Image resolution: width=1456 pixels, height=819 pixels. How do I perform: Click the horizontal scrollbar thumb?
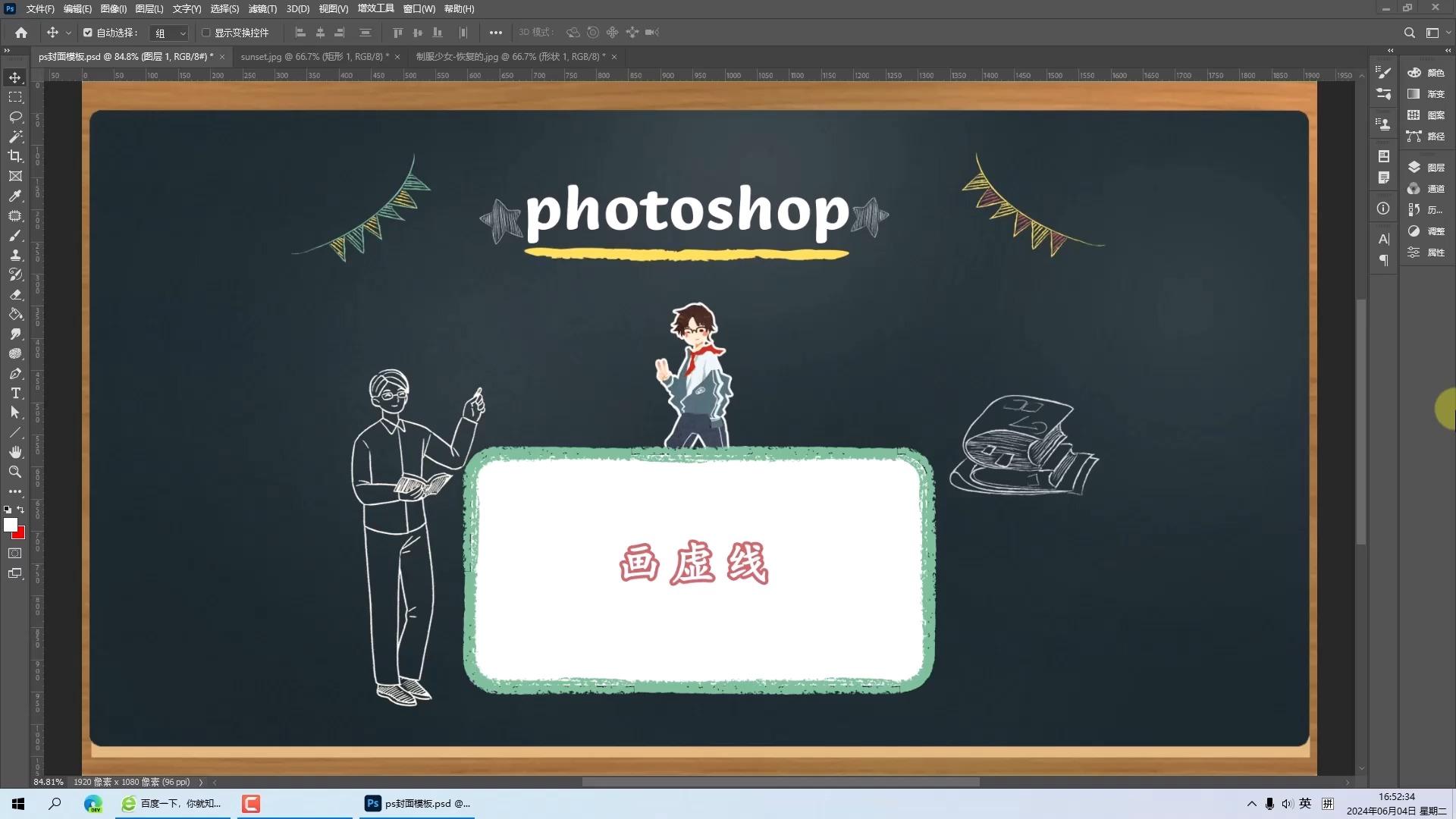click(x=780, y=782)
